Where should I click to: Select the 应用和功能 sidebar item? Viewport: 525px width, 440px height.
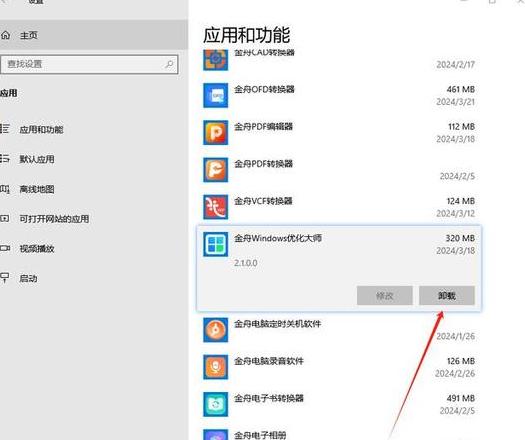42,130
